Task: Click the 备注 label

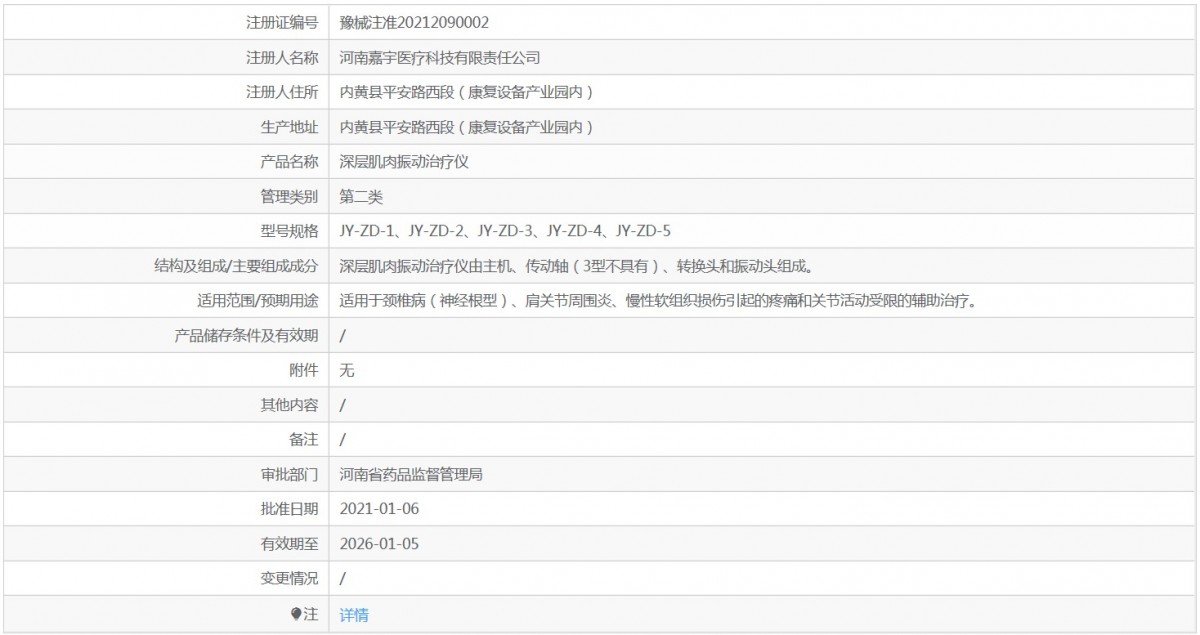Action: tap(305, 440)
